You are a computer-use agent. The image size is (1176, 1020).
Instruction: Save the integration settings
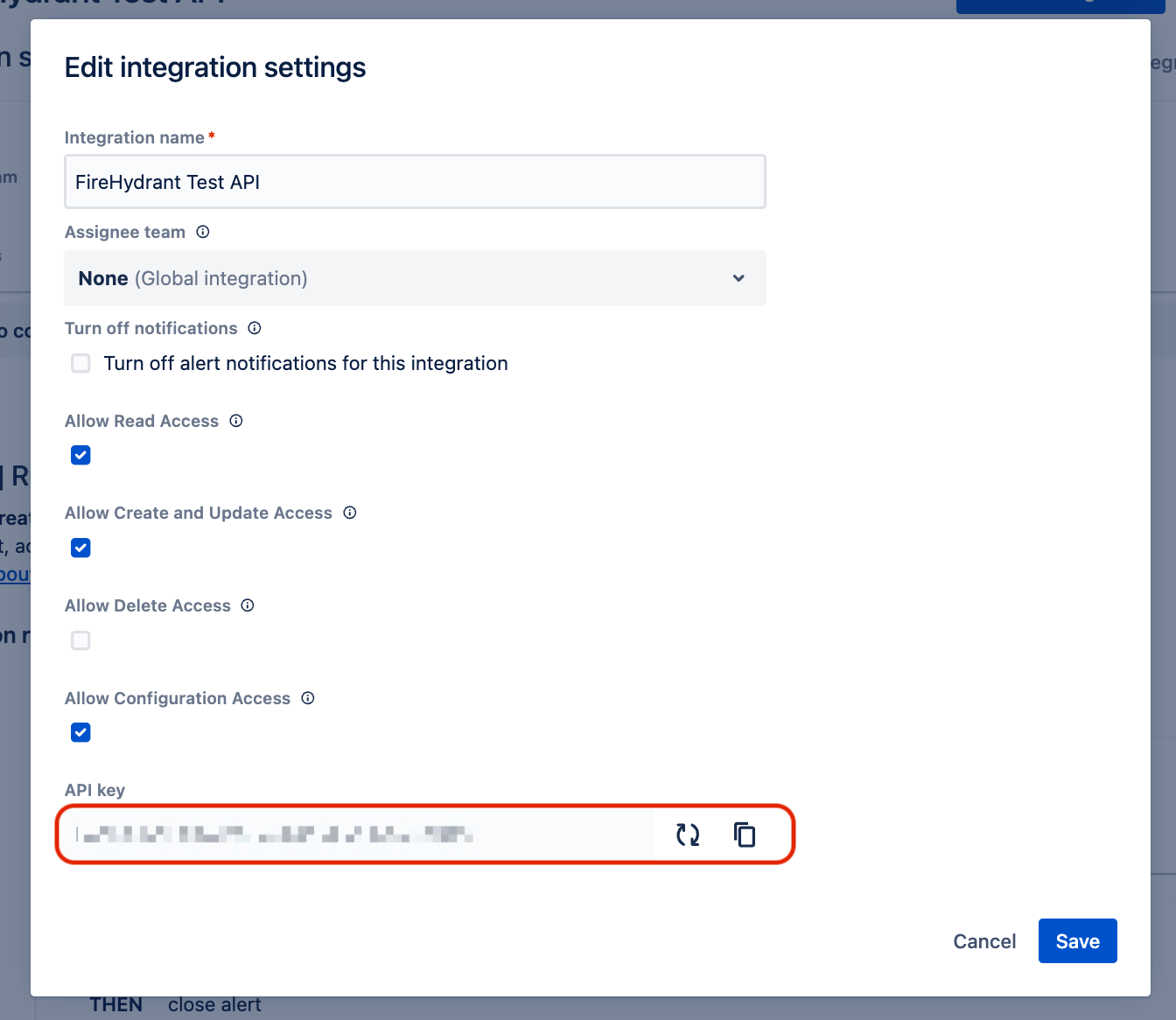click(x=1078, y=941)
